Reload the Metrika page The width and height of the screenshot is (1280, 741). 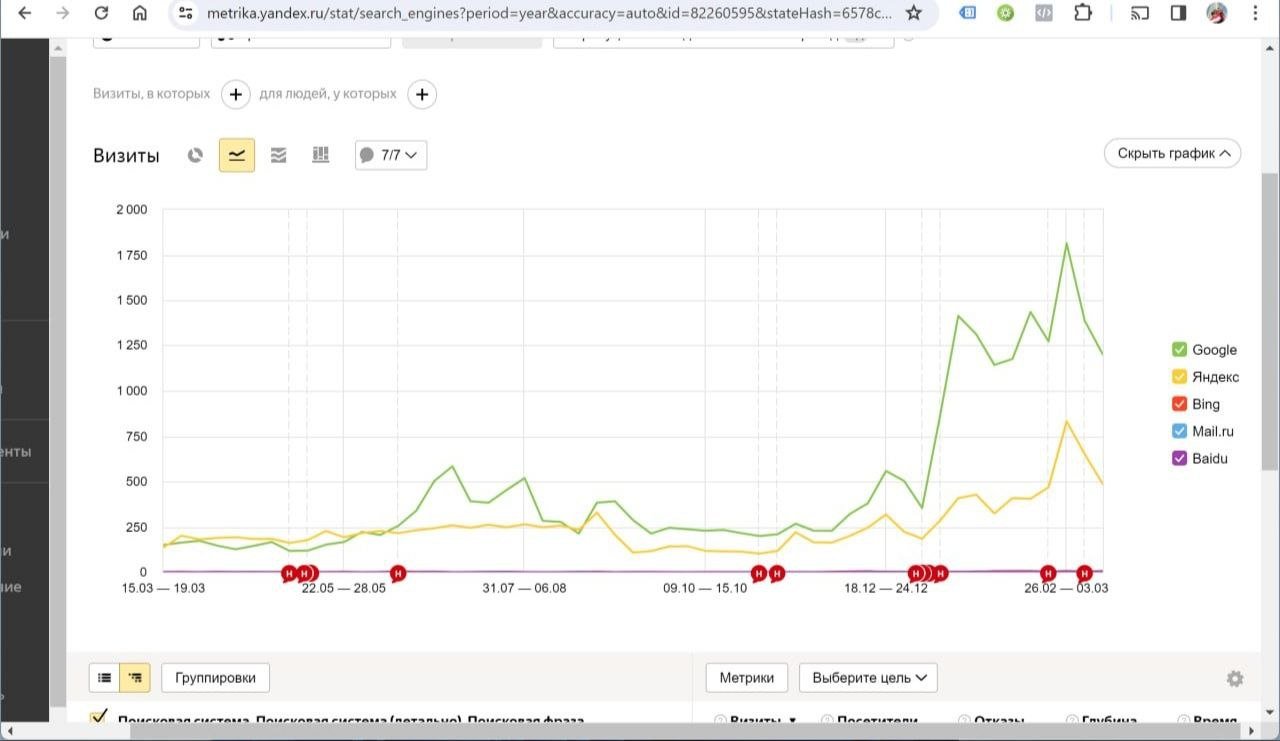point(101,14)
